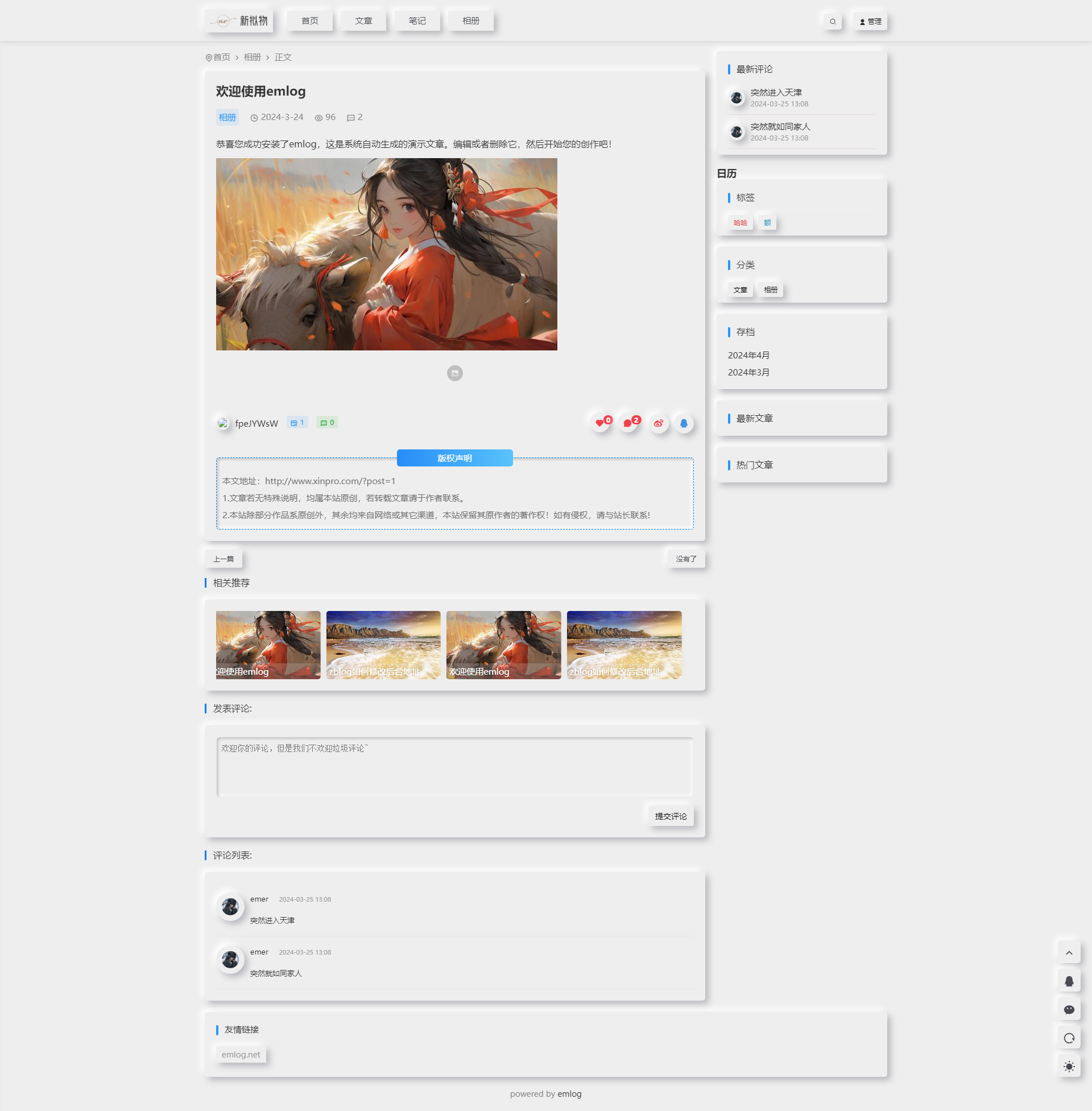Viewport: 1092px width, 1111px height.
Task: Click the 最新文章 sidebar heading
Action: click(x=754, y=418)
